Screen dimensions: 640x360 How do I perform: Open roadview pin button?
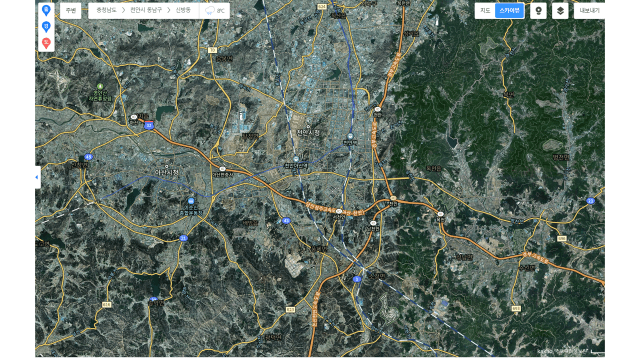tap(538, 11)
